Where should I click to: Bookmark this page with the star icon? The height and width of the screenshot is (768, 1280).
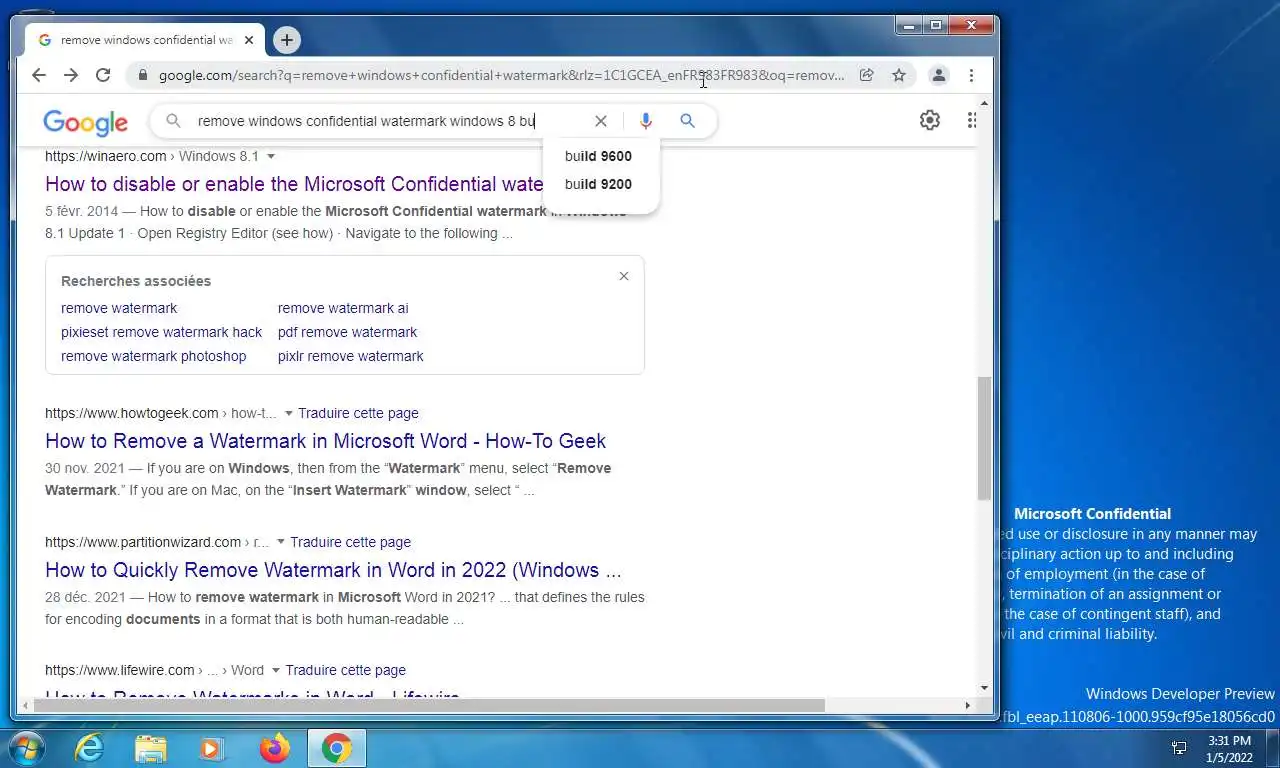(x=899, y=75)
